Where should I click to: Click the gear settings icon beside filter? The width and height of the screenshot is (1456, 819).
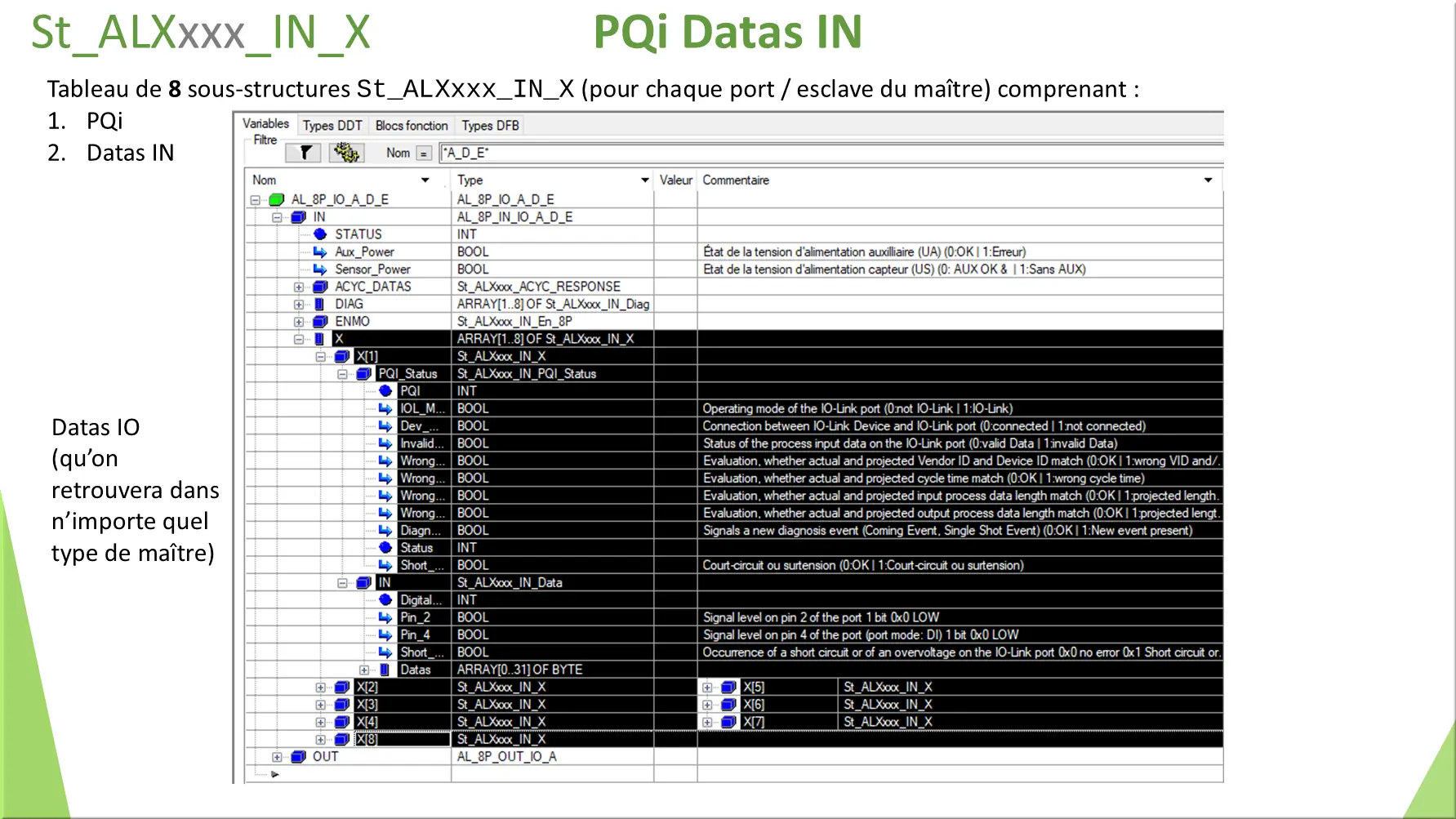point(347,153)
